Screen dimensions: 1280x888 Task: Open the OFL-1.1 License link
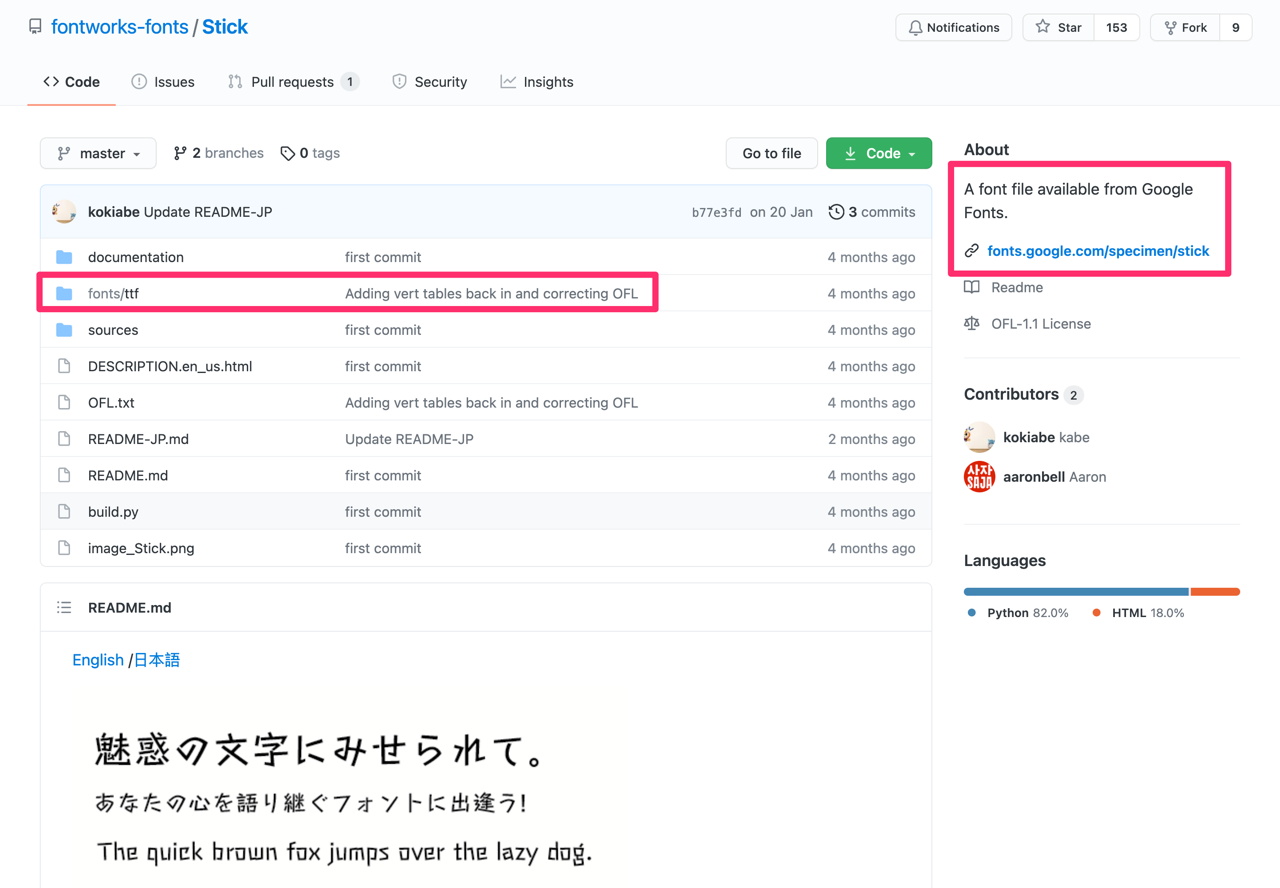[1028, 324]
